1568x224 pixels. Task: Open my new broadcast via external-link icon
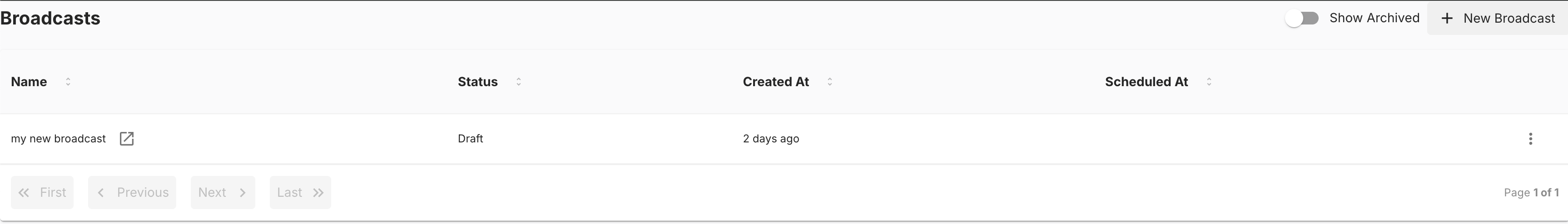tap(127, 138)
